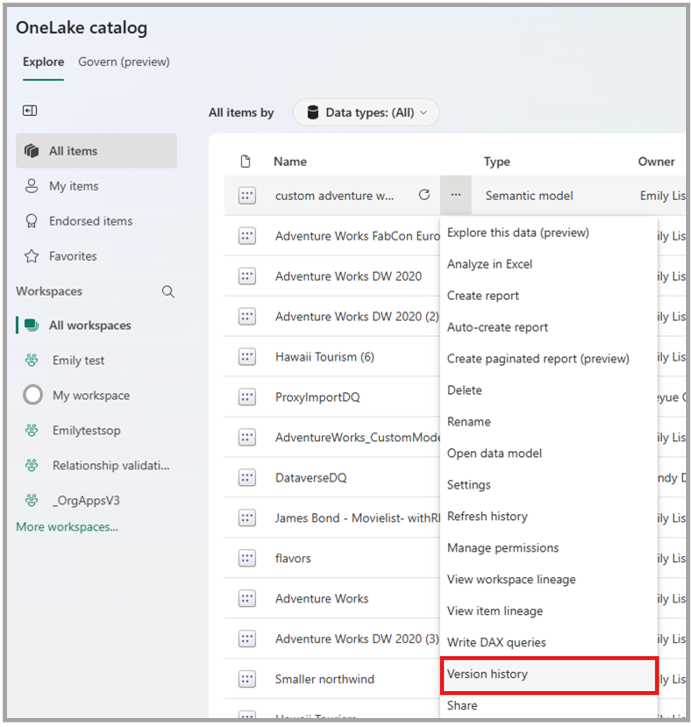Choose Delete from the context menu
Screen dimensions: 691x727
[549, 390]
